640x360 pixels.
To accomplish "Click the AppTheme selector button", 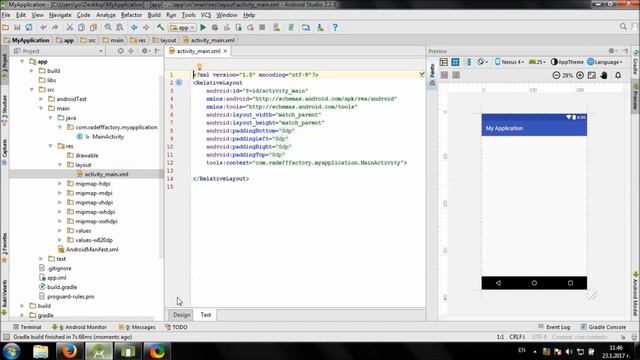I will point(567,62).
